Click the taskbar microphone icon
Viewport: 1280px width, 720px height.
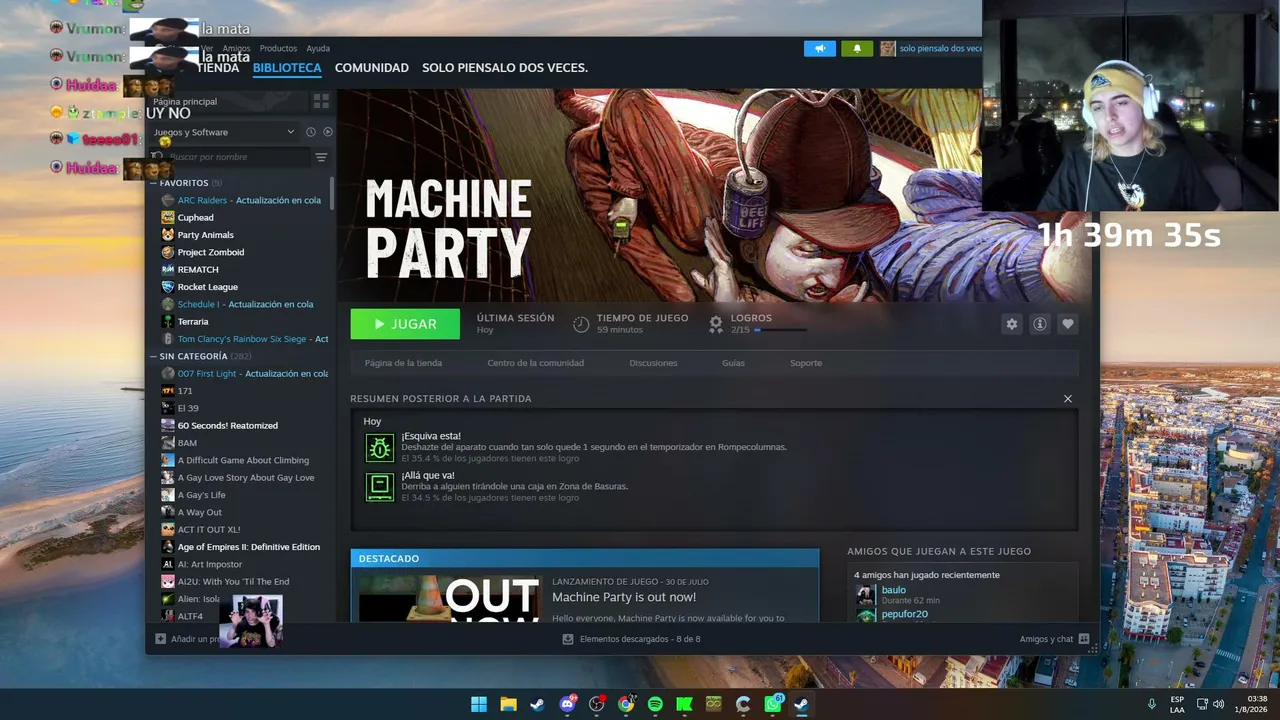click(1152, 704)
